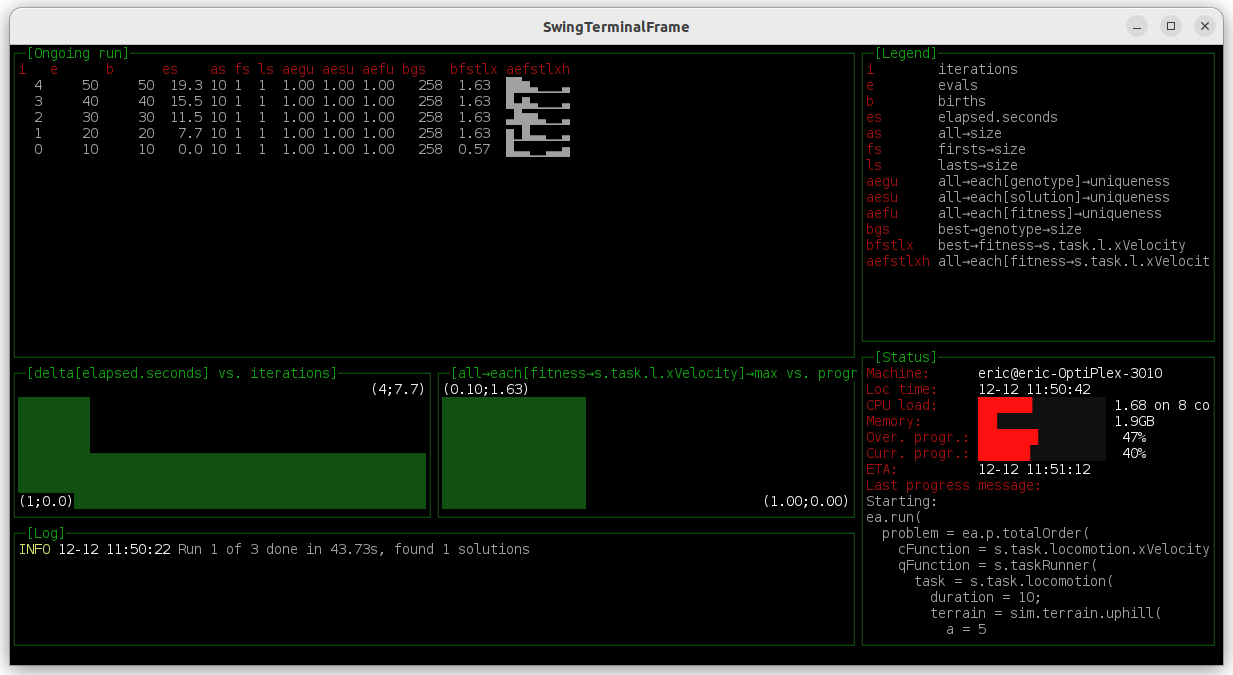
Task: Click the '1.68 on 8 co' CPU reading
Action: click(1162, 405)
